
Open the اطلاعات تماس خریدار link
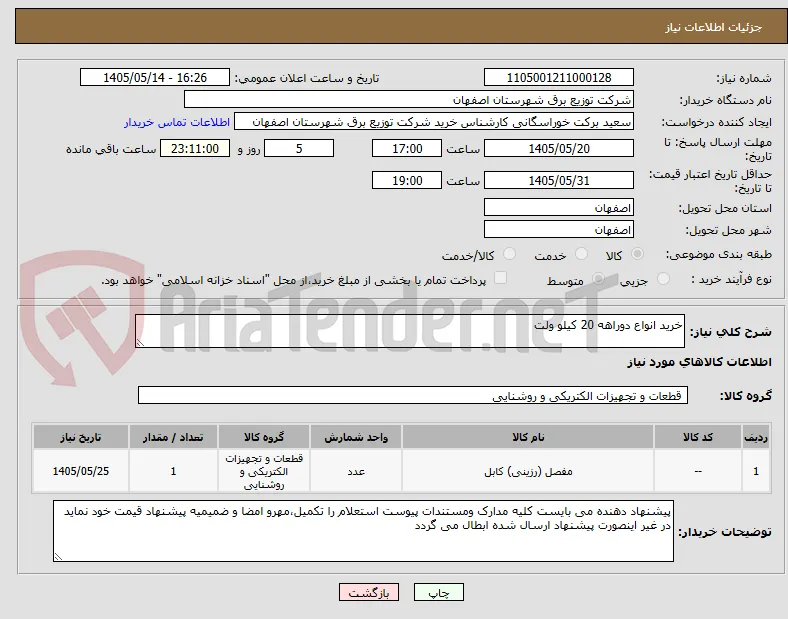[177, 122]
